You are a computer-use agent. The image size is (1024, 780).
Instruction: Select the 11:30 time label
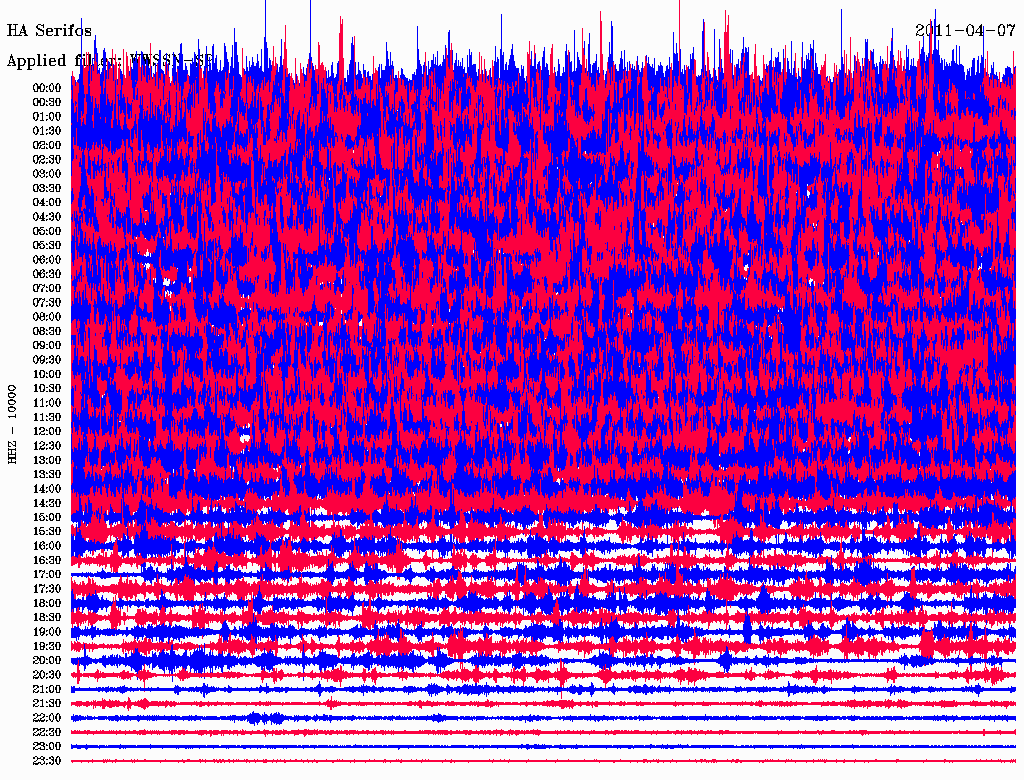click(x=47, y=417)
